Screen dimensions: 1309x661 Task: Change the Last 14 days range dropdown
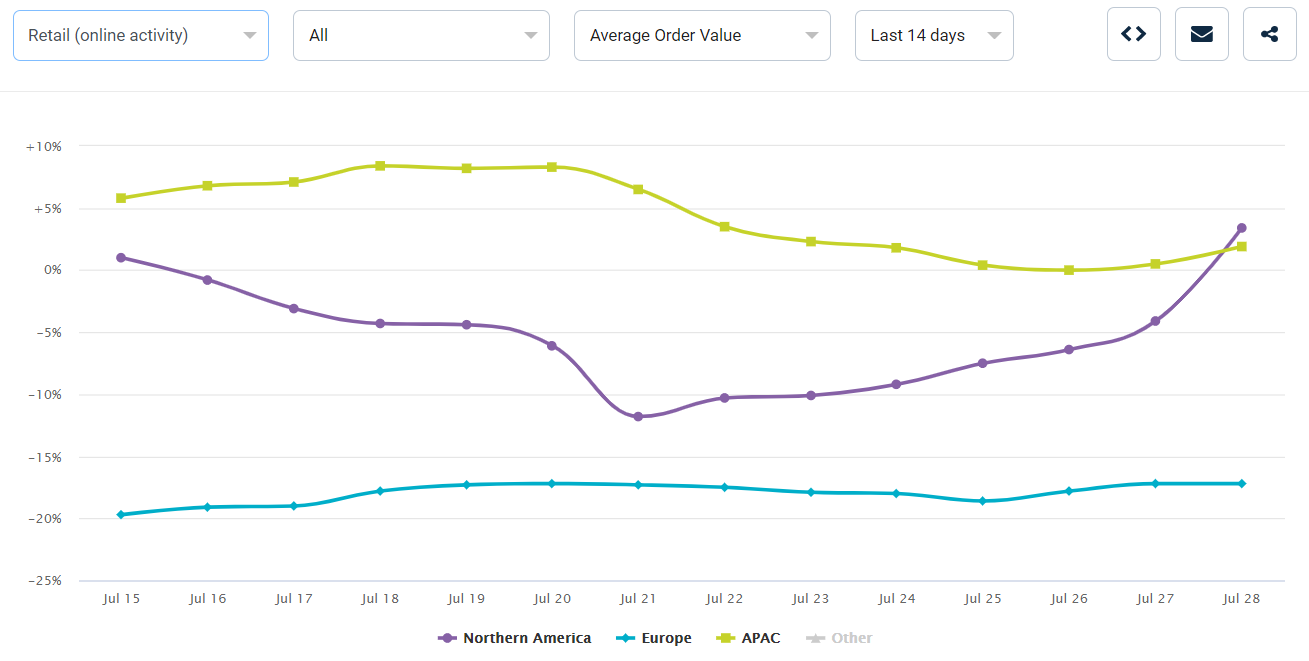tap(934, 36)
